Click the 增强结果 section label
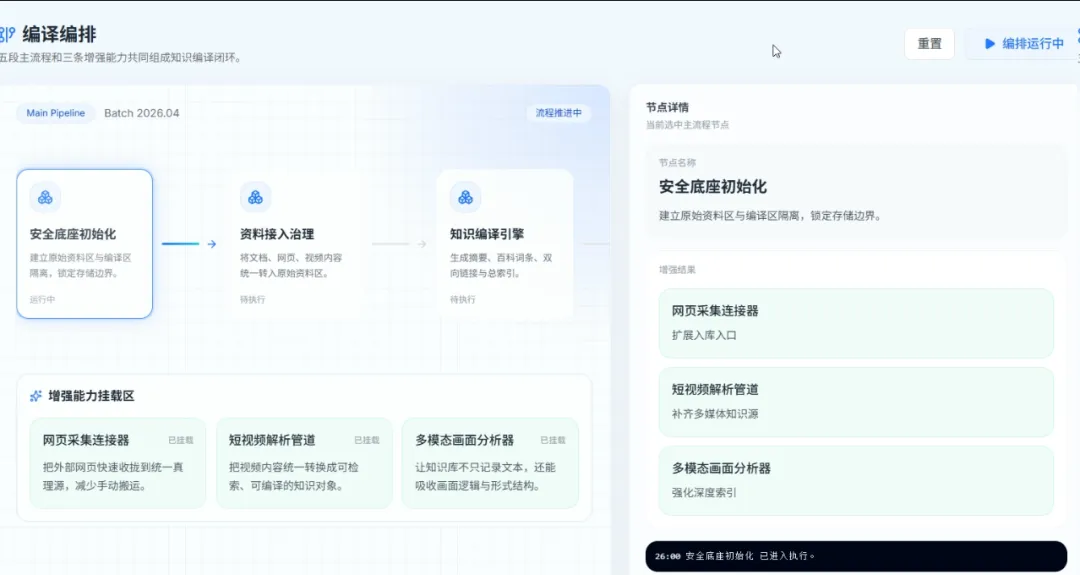 (x=677, y=270)
